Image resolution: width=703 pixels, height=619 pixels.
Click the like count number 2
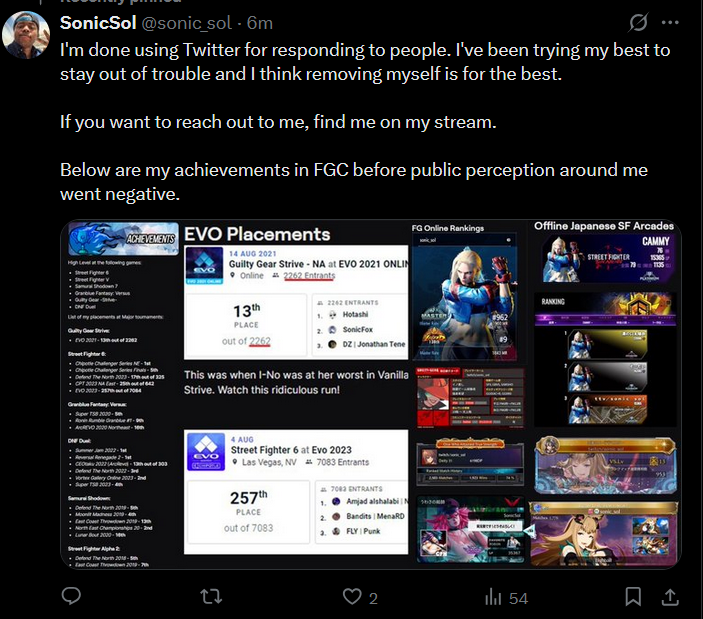(373, 598)
